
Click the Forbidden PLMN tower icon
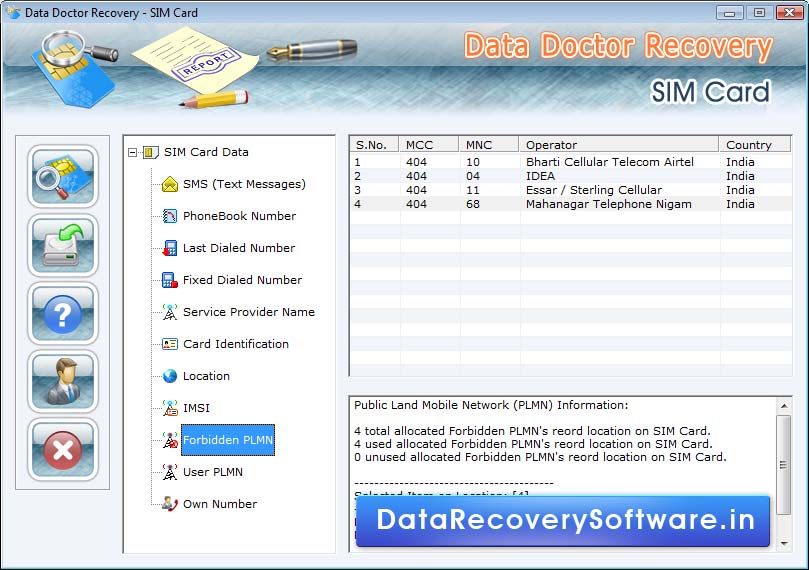[x=170, y=440]
